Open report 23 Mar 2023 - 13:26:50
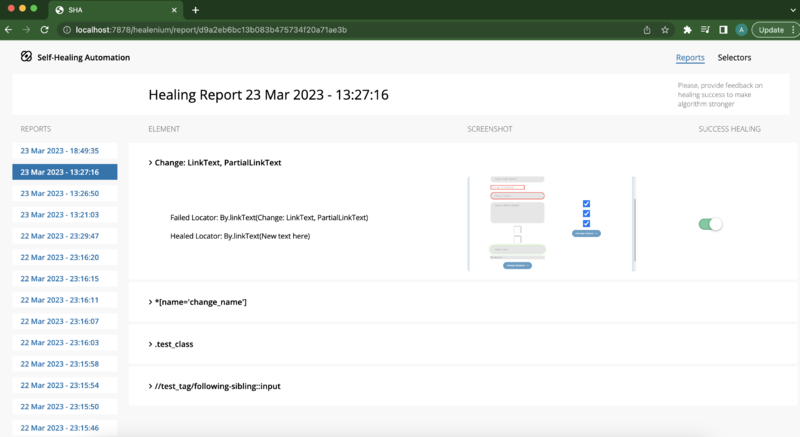This screenshot has width=800, height=437. click(x=65, y=193)
